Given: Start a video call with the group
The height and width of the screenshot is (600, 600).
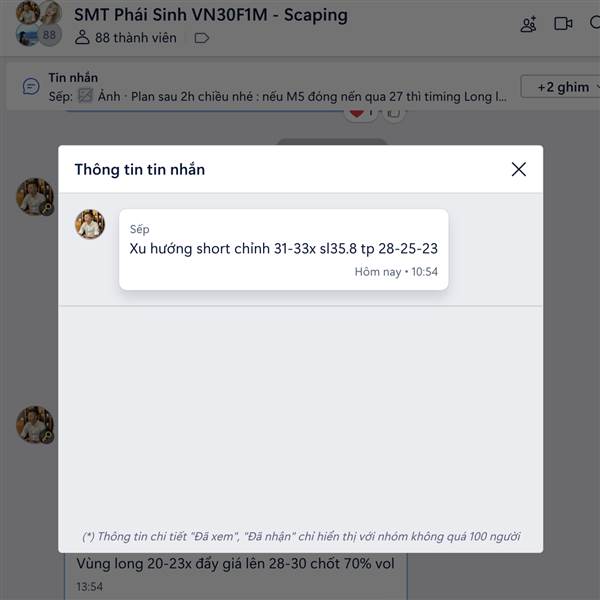Looking at the screenshot, I should point(563,24).
